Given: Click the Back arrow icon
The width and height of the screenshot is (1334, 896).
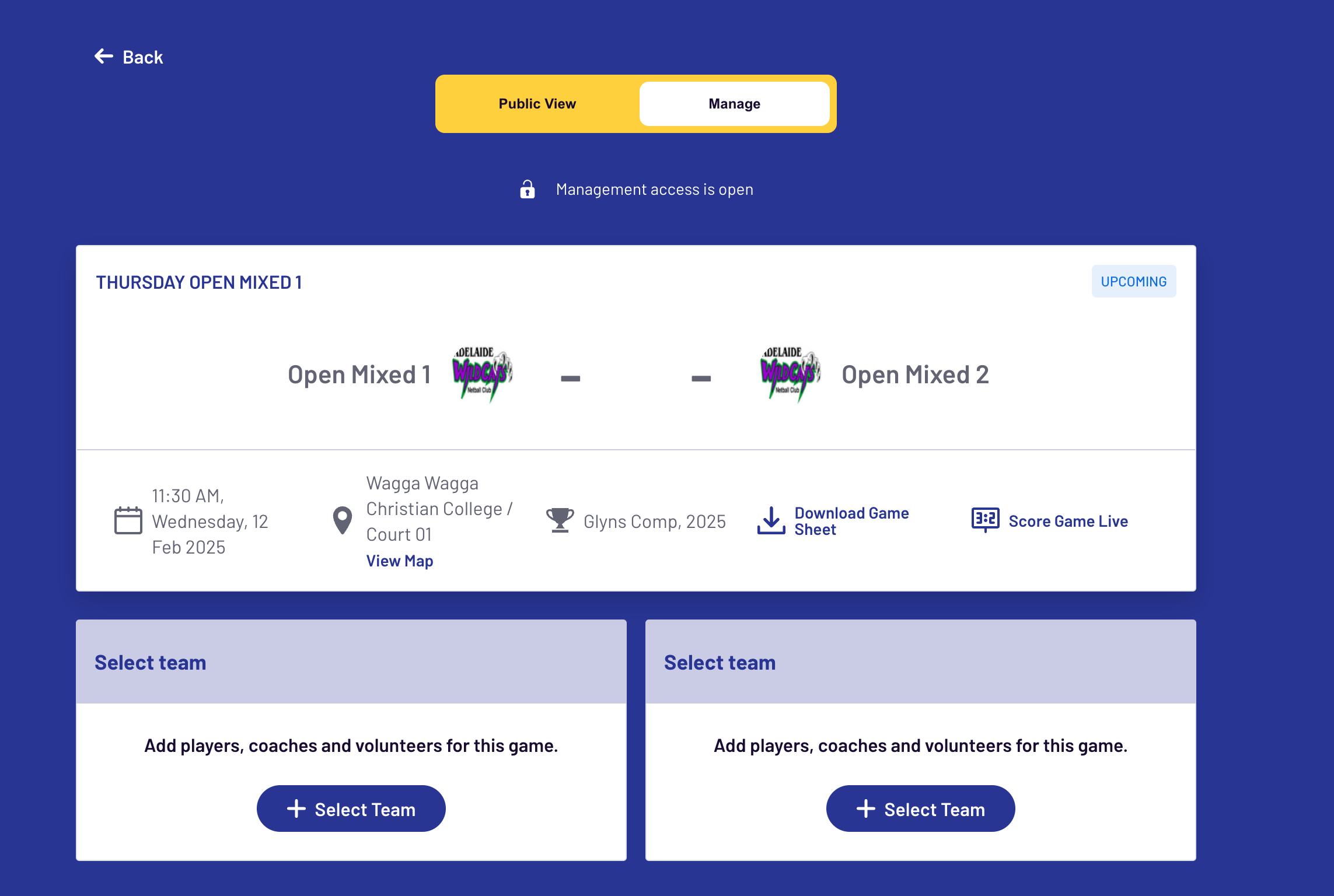Looking at the screenshot, I should 104,57.
